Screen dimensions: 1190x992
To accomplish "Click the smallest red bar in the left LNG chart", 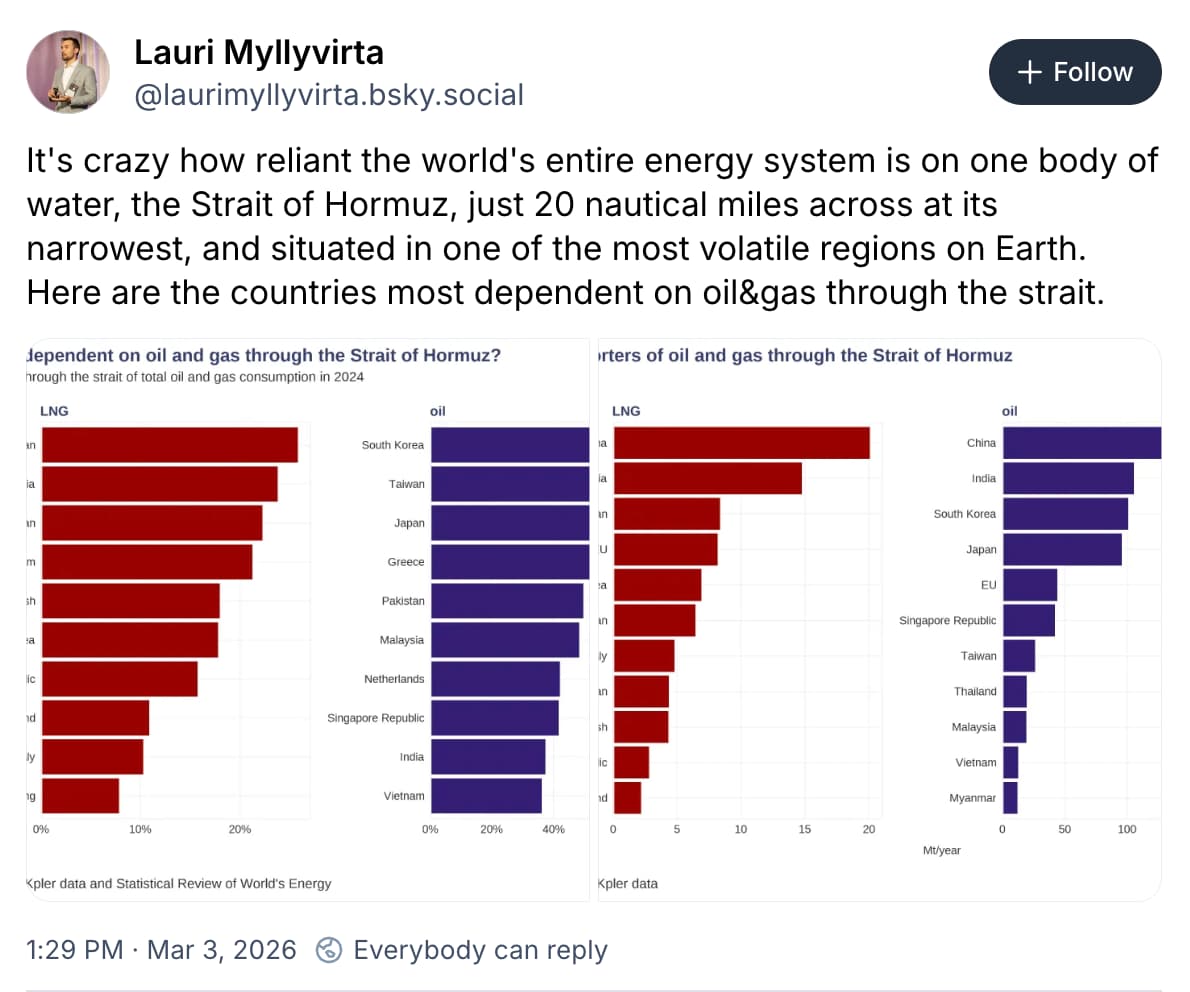I will (80, 795).
